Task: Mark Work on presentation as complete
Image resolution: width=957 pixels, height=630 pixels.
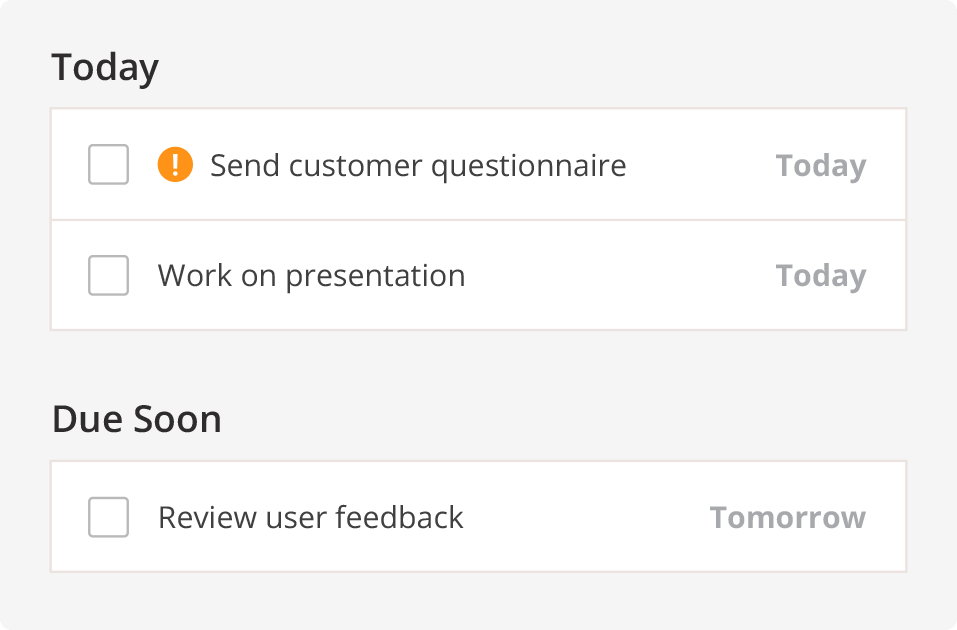Action: (108, 275)
